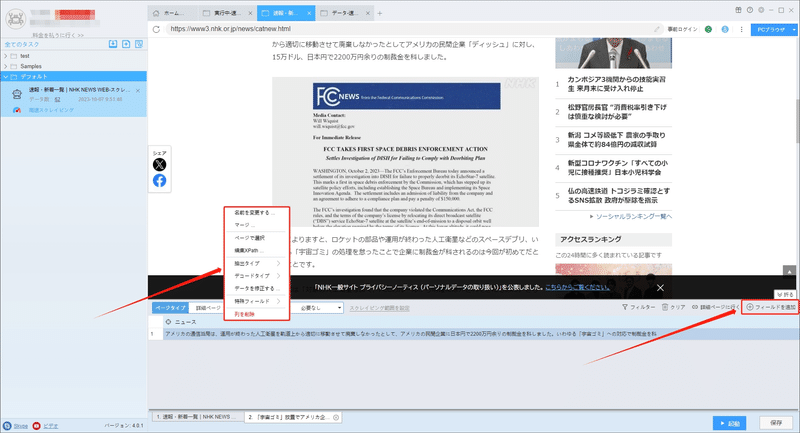Image resolution: width=800 pixels, height=433 pixels.
Task: Click the フィールドを追加 button
Action: click(x=770, y=307)
